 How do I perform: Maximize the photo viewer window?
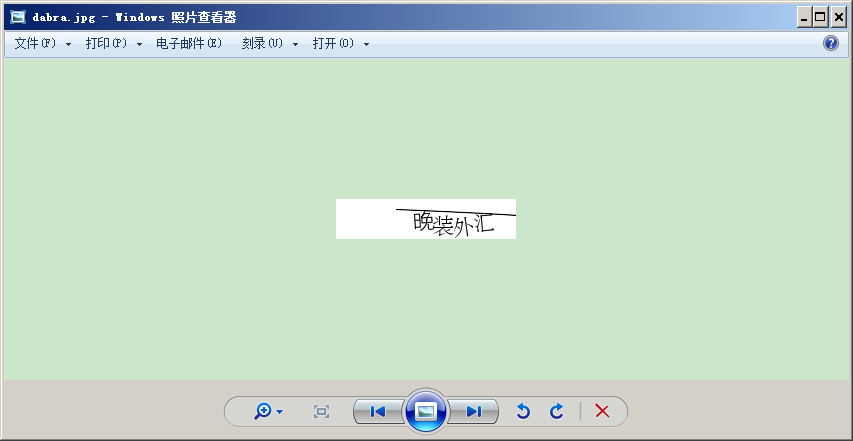tap(821, 17)
